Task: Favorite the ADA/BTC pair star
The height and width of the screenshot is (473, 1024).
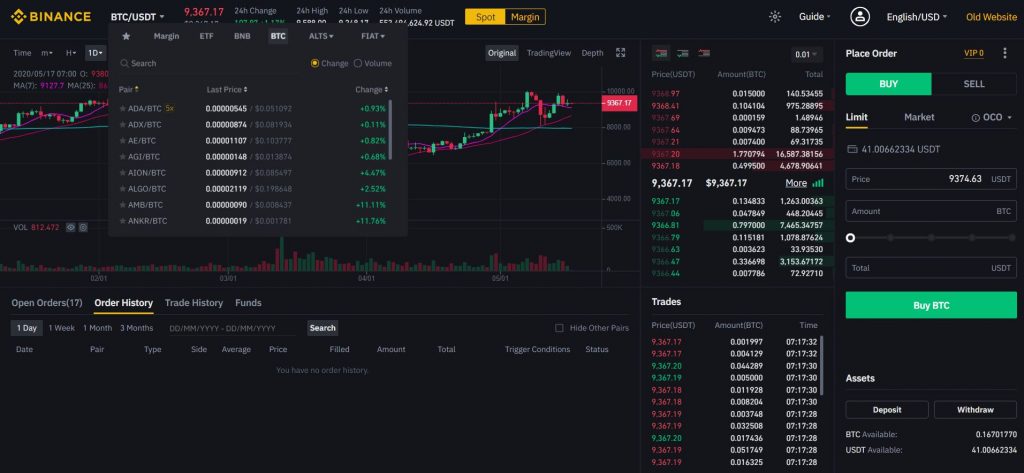Action: pyautogui.click(x=123, y=108)
